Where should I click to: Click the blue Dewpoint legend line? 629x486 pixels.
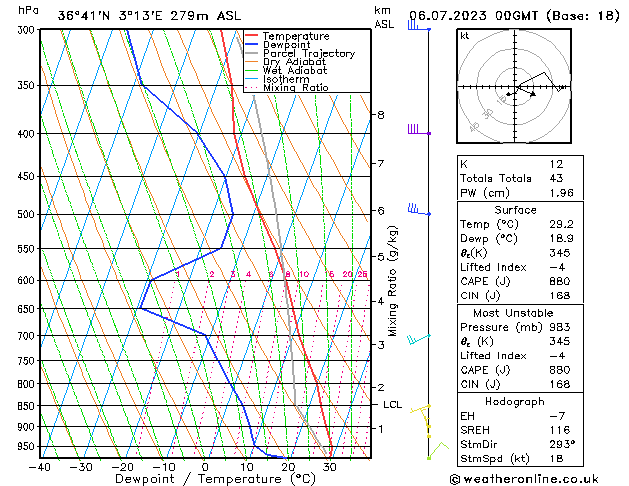(251, 45)
